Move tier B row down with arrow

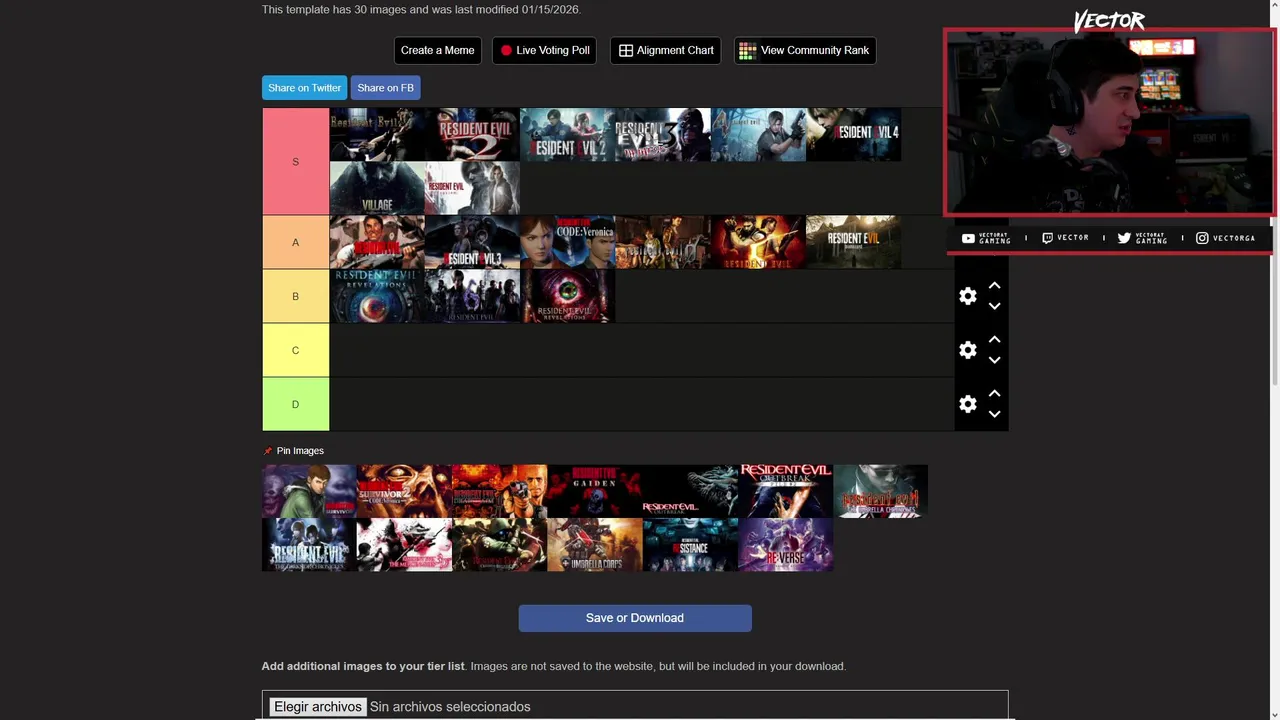[994, 307]
